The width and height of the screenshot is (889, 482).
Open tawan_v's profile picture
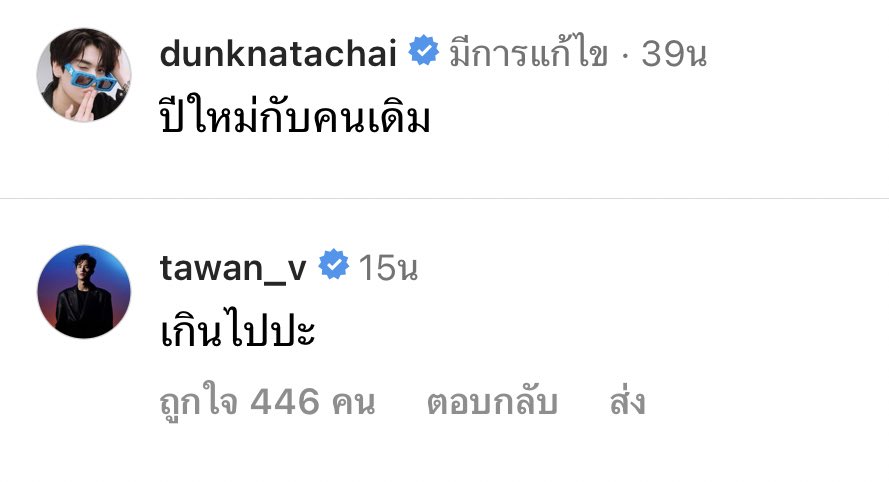pos(84,291)
